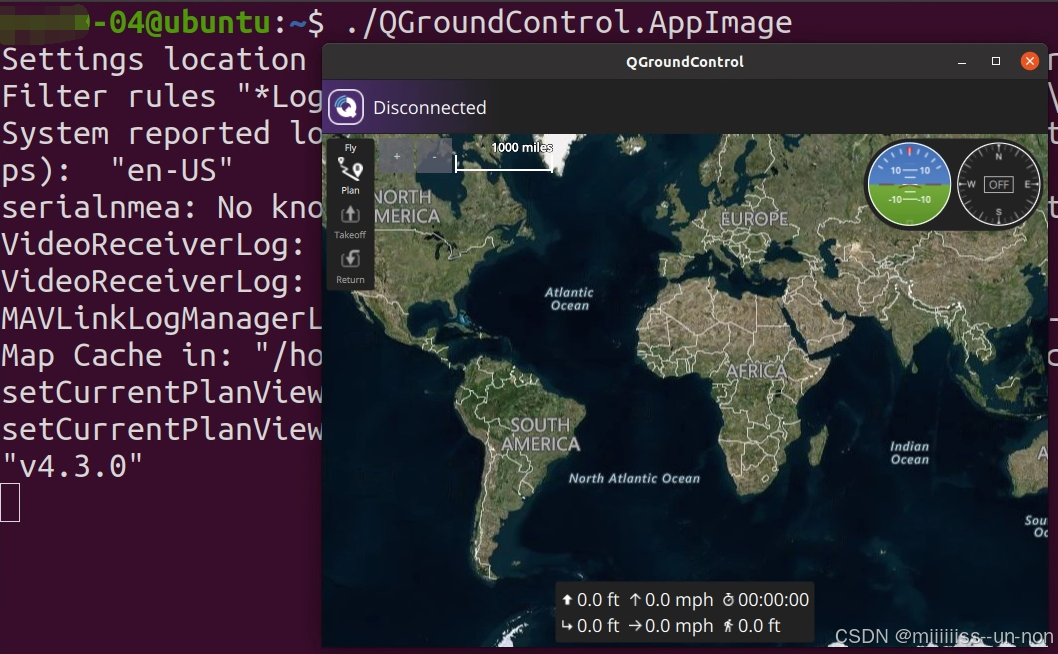Zoom in the map with plus button
Image resolution: width=1058 pixels, height=654 pixels.
(397, 157)
